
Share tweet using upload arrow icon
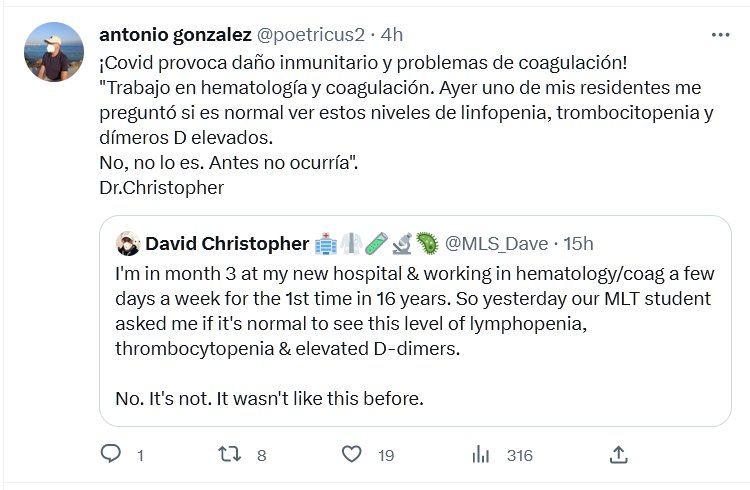[x=618, y=454]
